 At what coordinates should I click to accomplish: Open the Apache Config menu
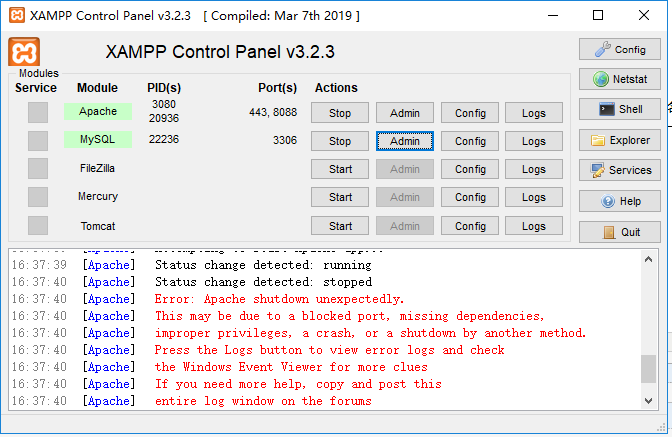pyautogui.click(x=470, y=113)
